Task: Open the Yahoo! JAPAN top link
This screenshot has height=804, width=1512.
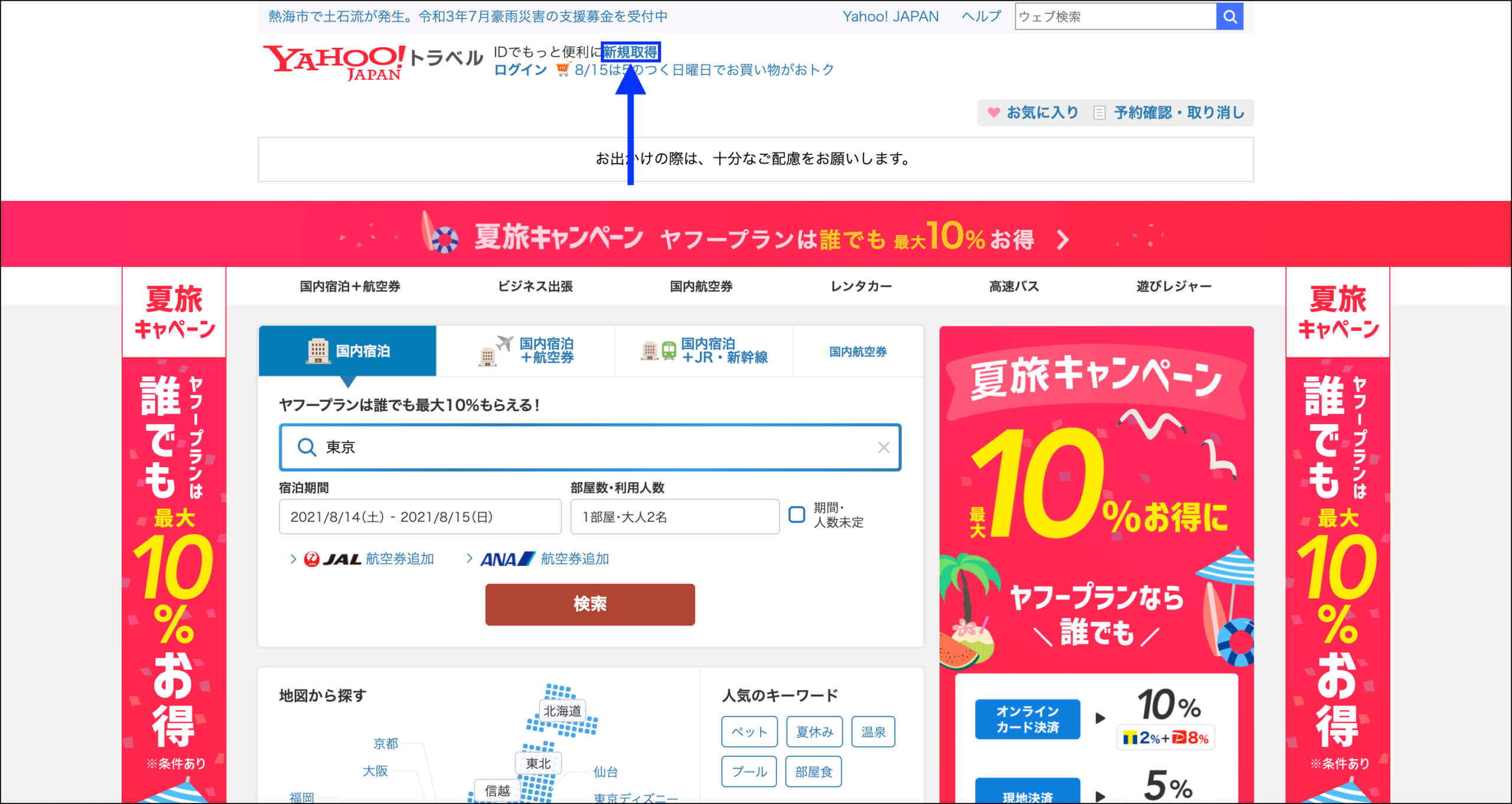Action: click(x=890, y=17)
